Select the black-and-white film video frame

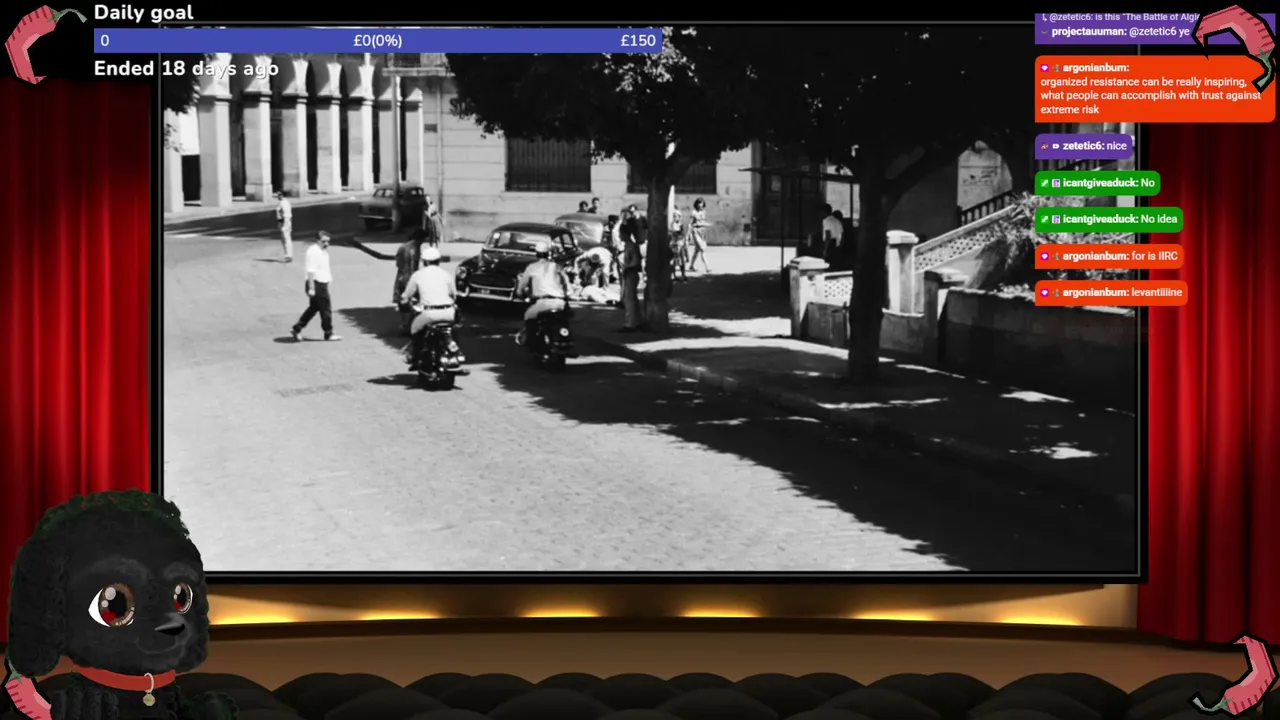click(x=650, y=298)
